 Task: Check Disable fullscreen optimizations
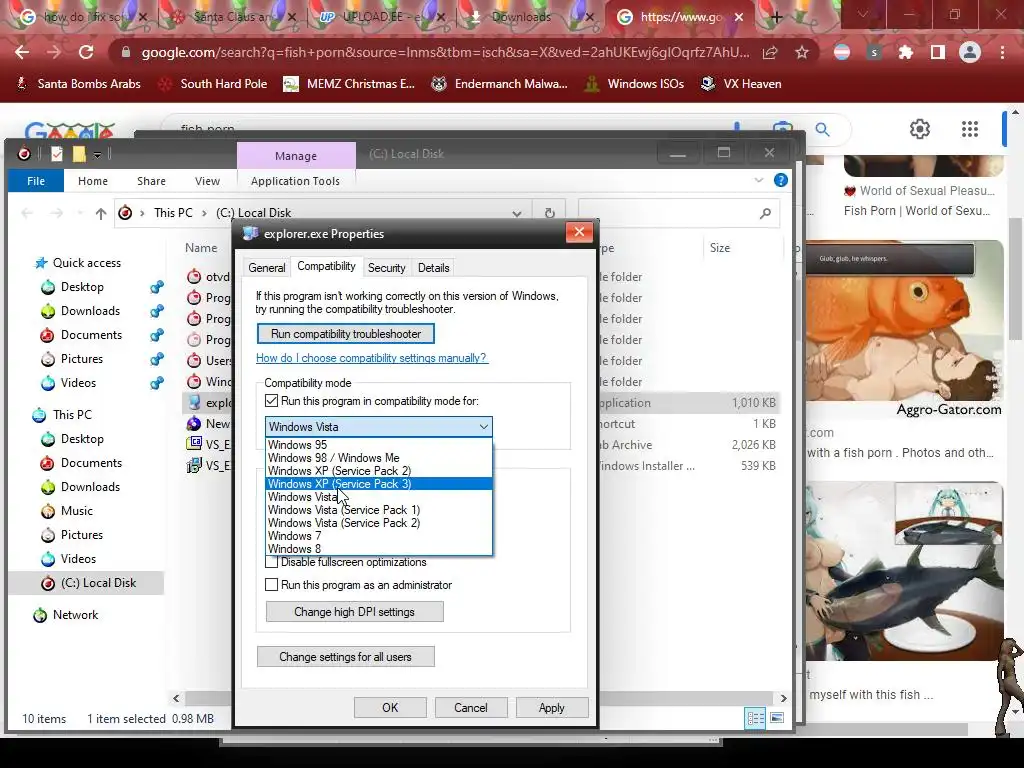272,562
